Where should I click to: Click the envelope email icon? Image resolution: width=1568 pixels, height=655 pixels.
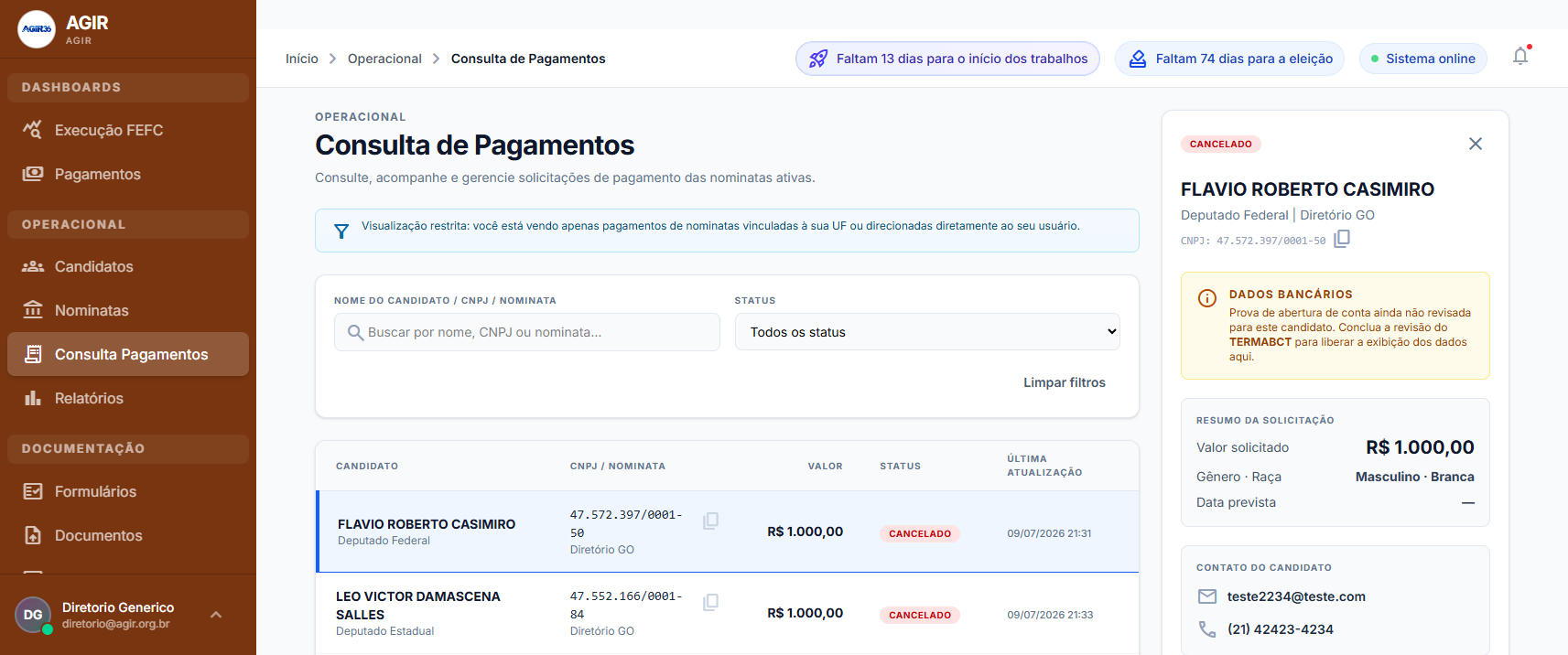1207,596
